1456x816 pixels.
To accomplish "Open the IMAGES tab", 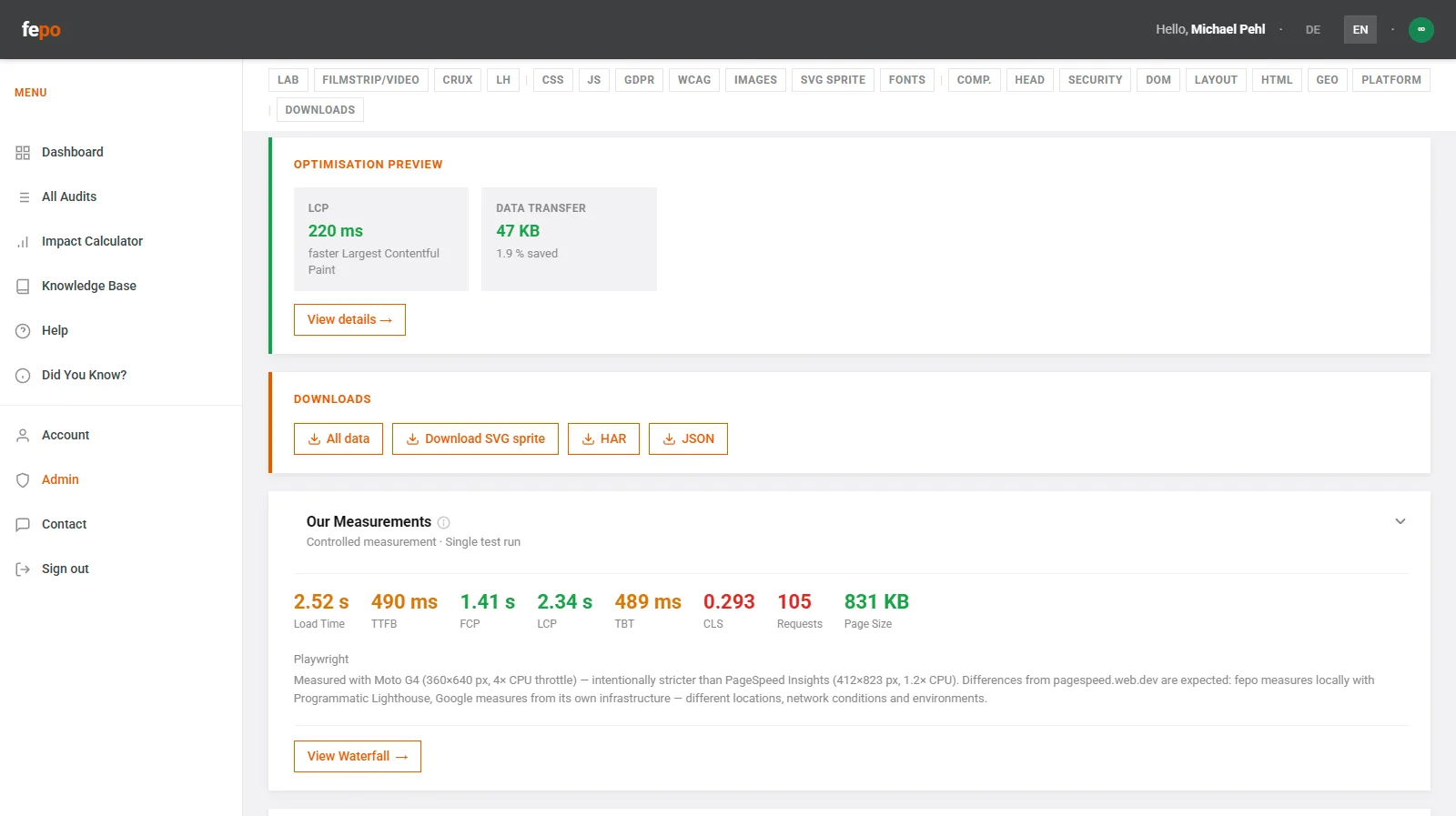I will 755,80.
